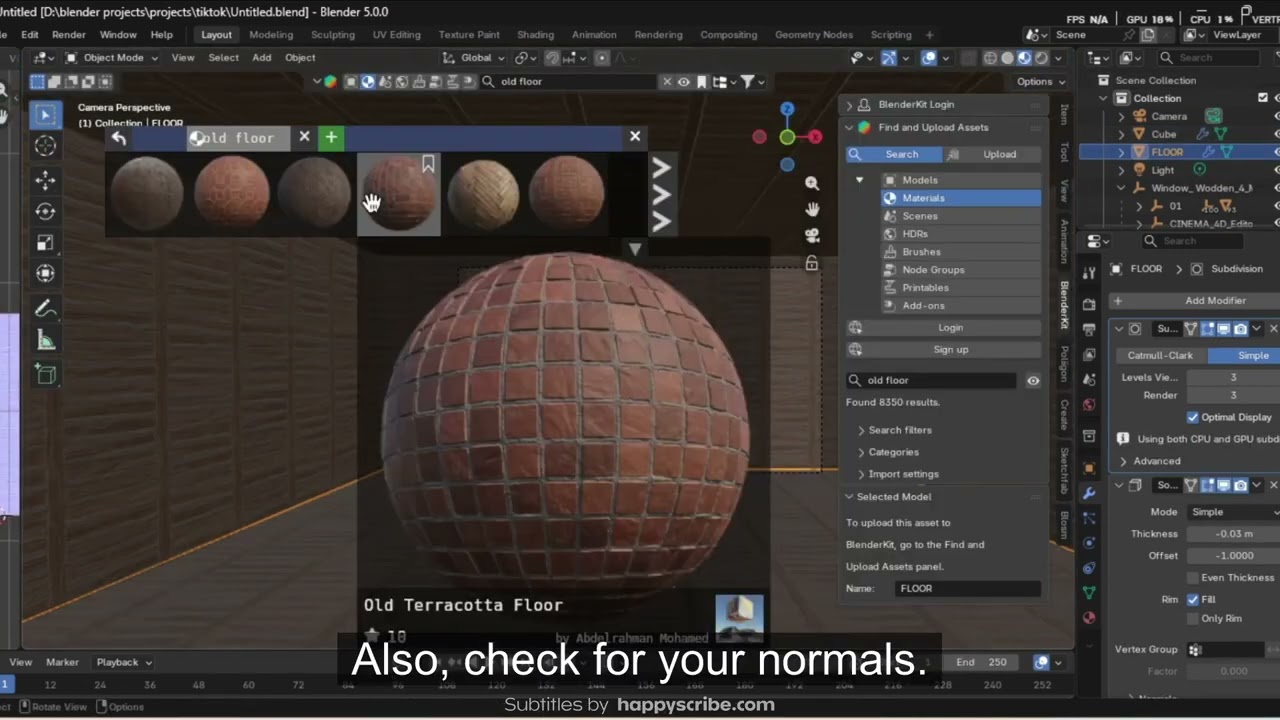Viewport: 1280px width, 720px height.
Task: Select the Measure tool
Action: pyautogui.click(x=45, y=341)
